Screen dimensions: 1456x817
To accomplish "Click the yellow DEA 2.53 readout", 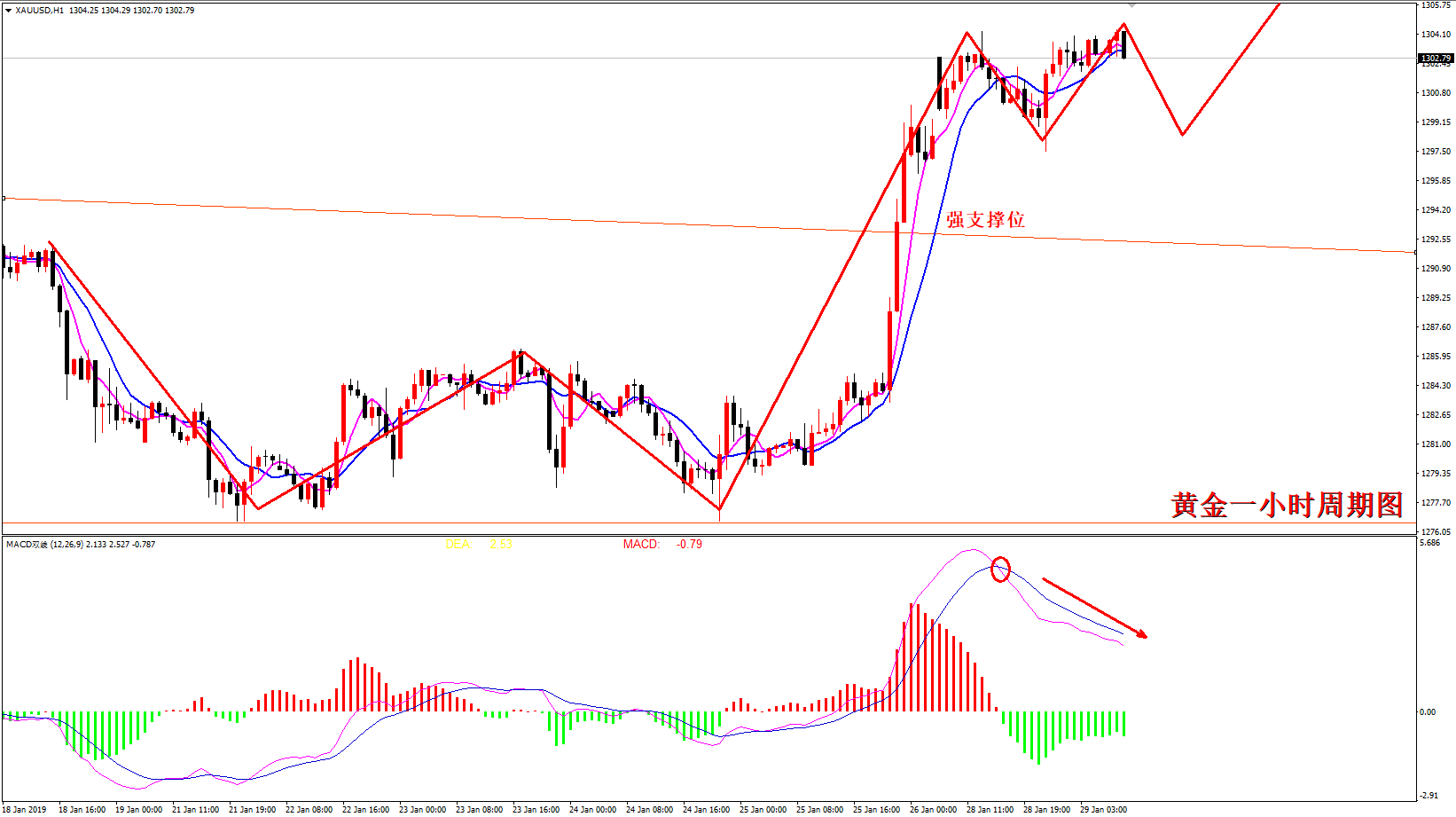I will [479, 545].
